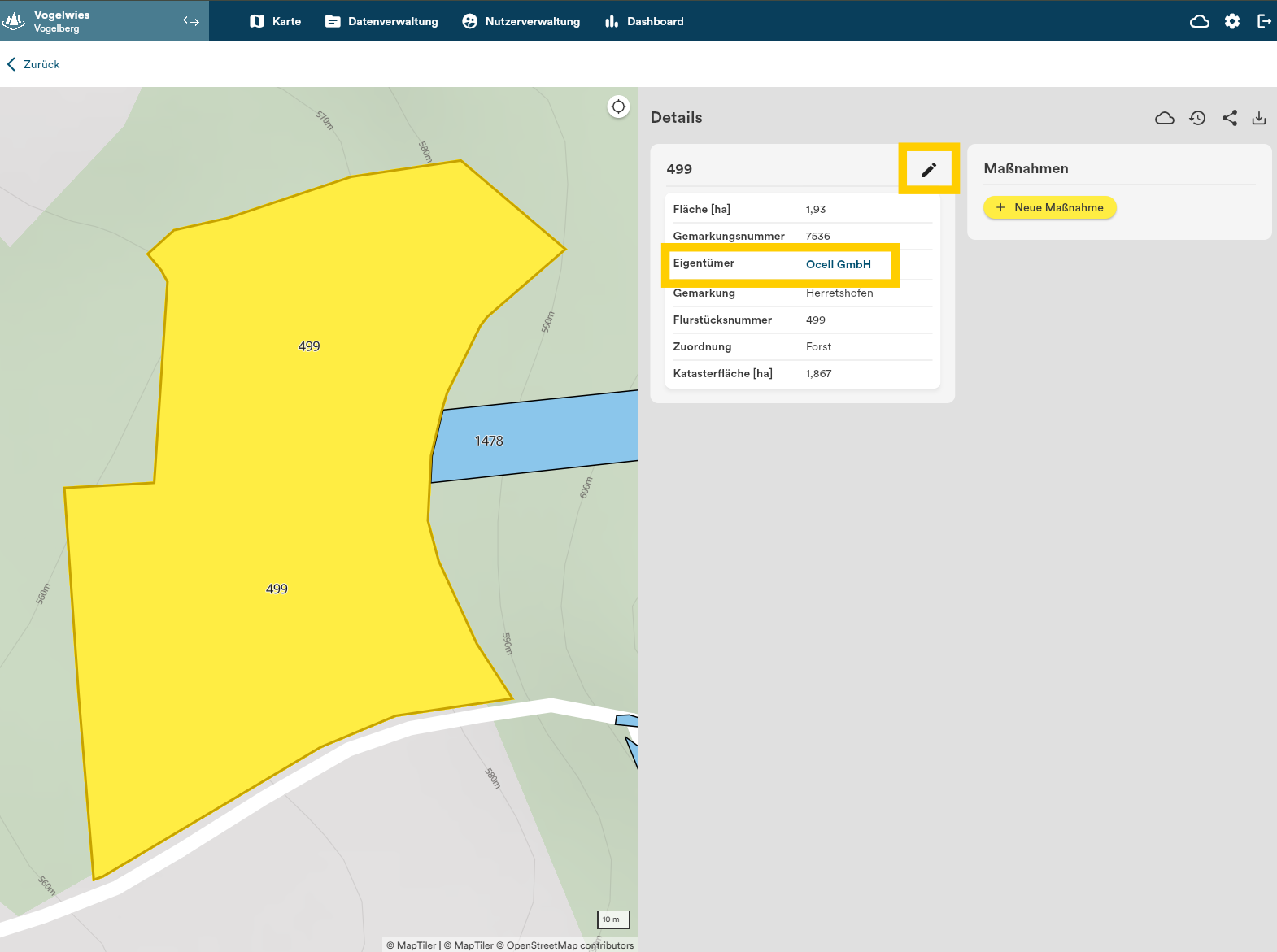1277x952 pixels.
Task: Click the pencil edit icon for parcel 499
Action: pos(928,169)
